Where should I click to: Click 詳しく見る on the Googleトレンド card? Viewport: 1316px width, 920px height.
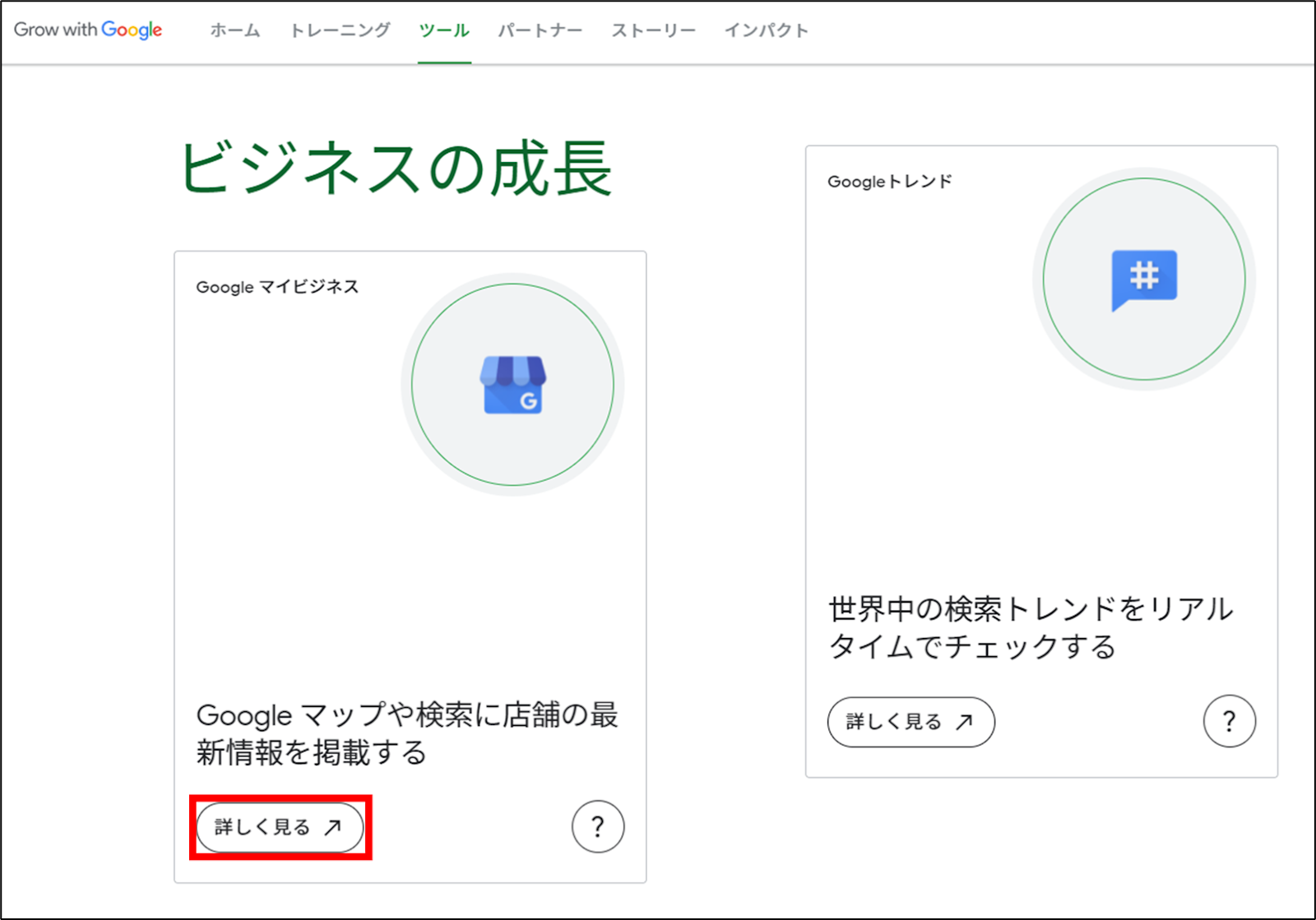point(911,722)
